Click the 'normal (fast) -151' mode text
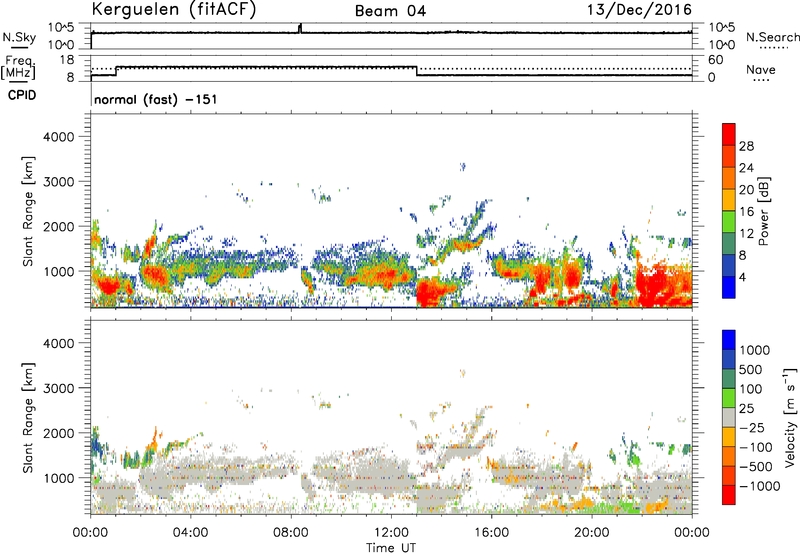Viewport: 800px width, 554px height. coord(156,100)
